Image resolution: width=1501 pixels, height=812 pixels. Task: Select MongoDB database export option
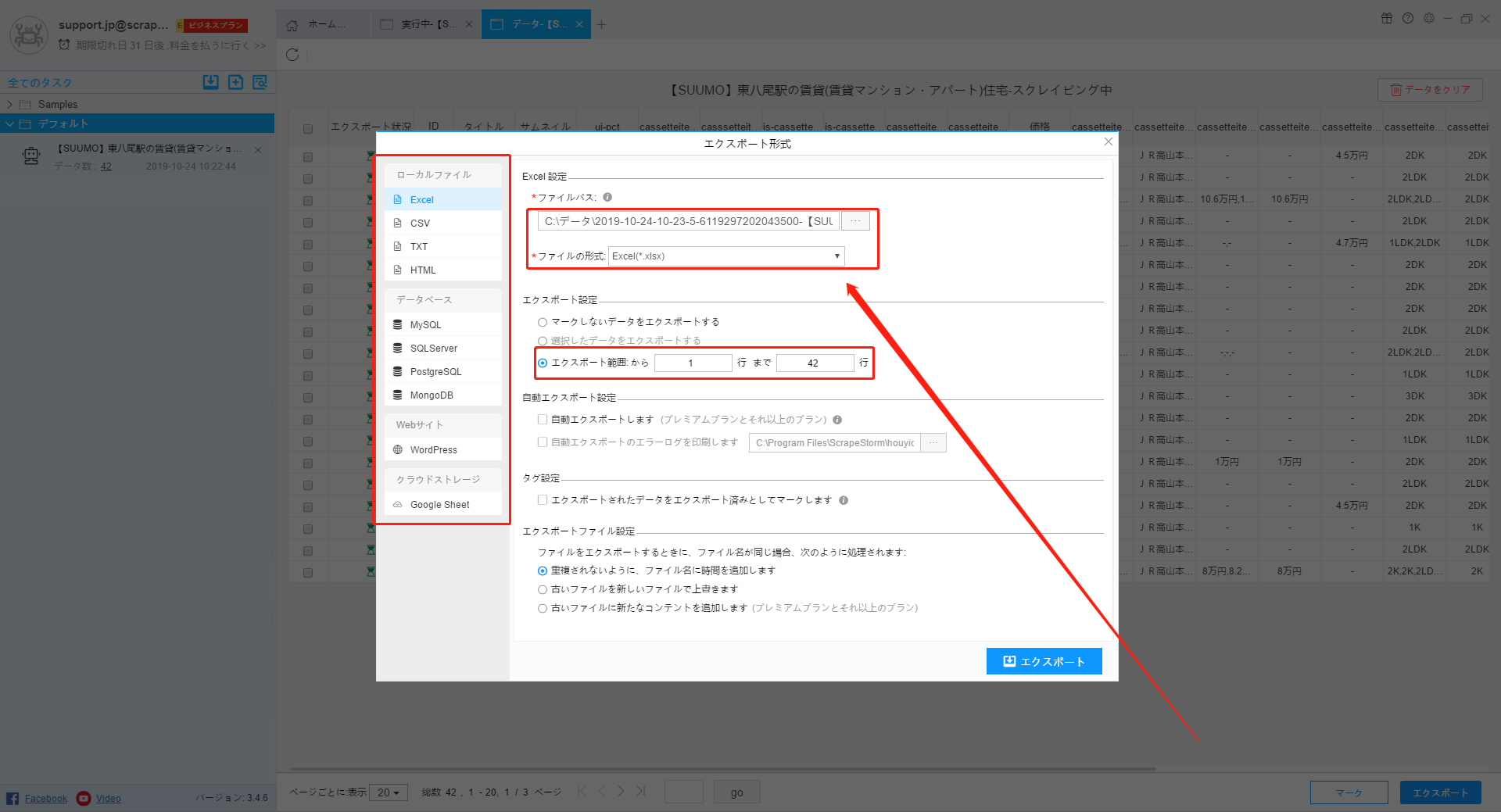tap(442, 395)
